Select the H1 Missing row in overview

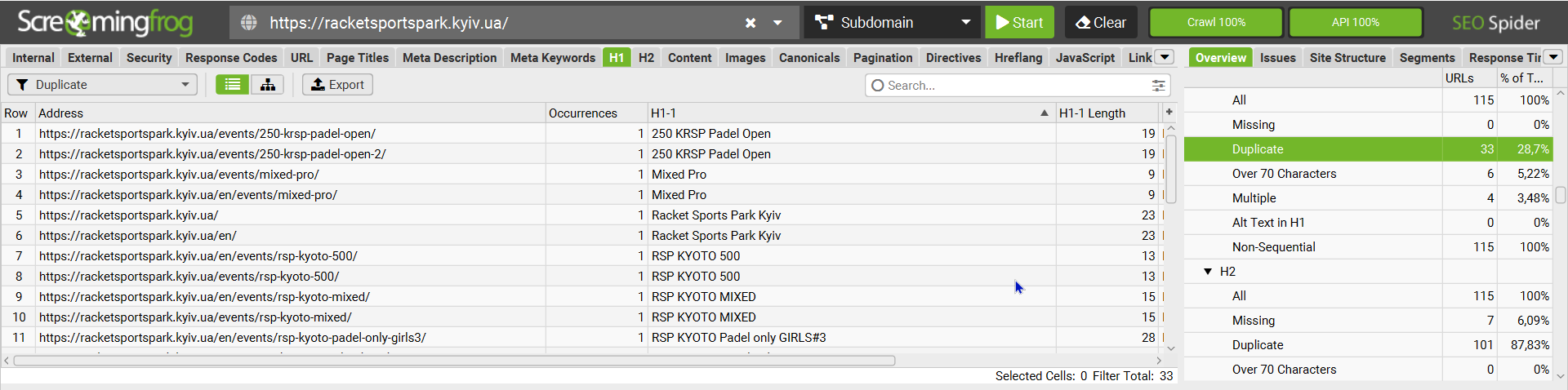pos(1367,124)
